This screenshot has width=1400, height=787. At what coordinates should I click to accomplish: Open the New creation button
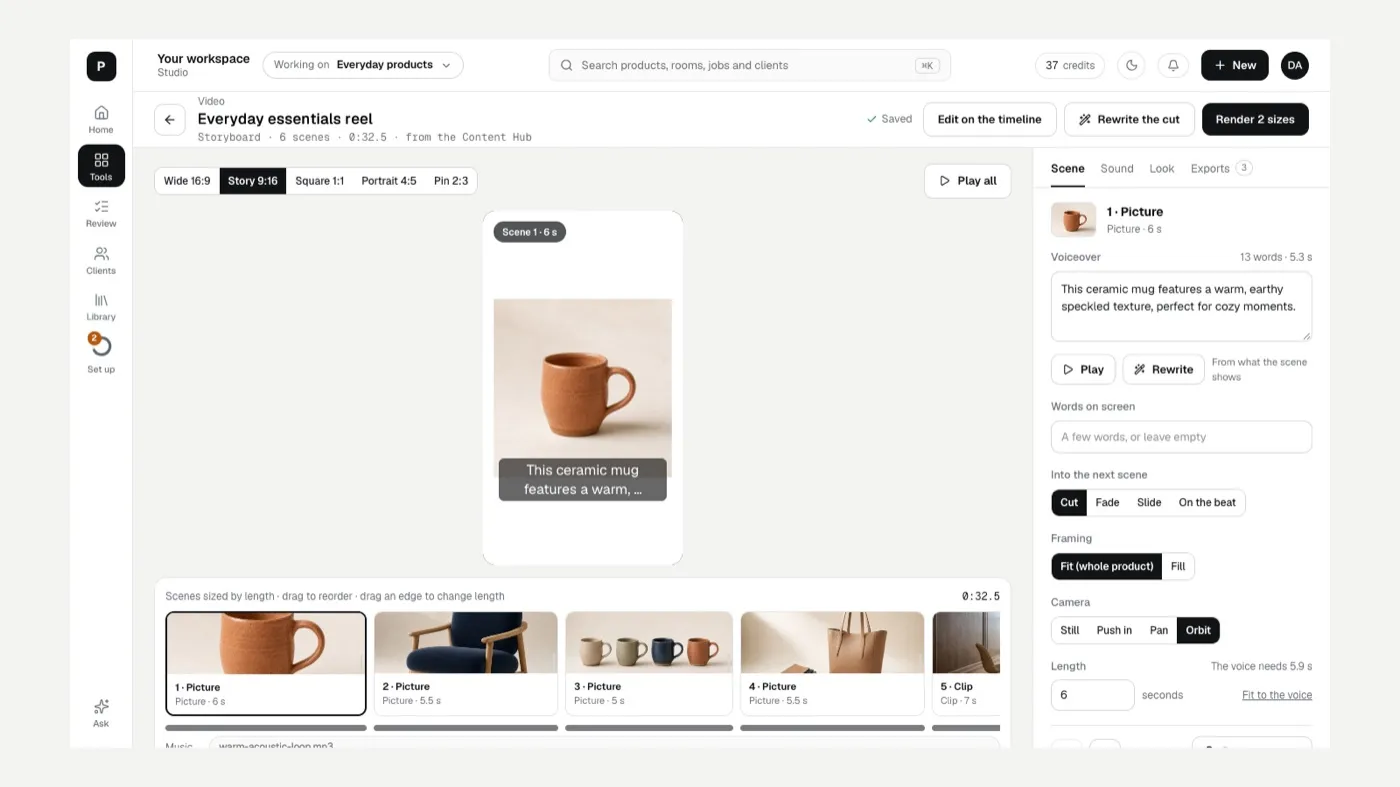1235,65
